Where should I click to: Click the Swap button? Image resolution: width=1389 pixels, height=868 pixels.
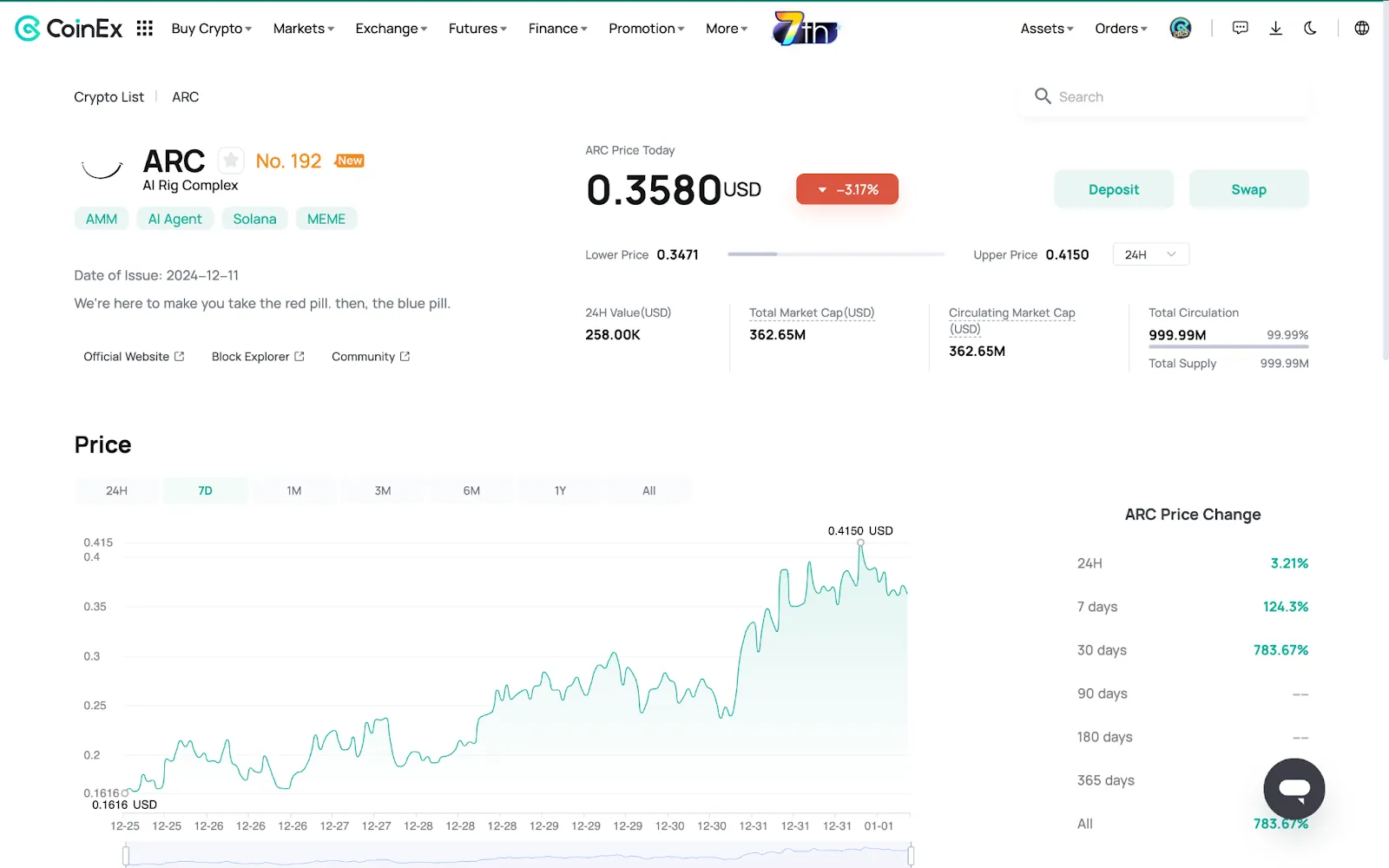pos(1248,189)
